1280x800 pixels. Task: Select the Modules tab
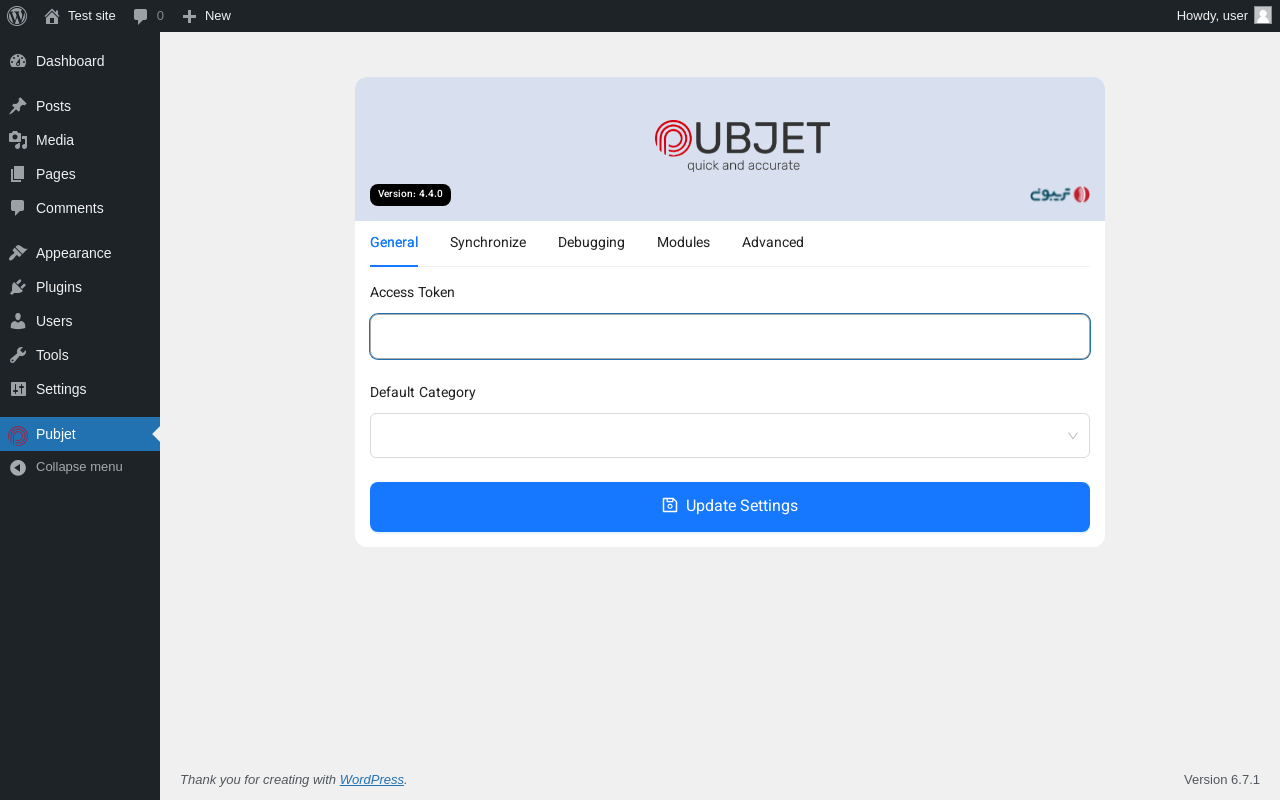[683, 243]
